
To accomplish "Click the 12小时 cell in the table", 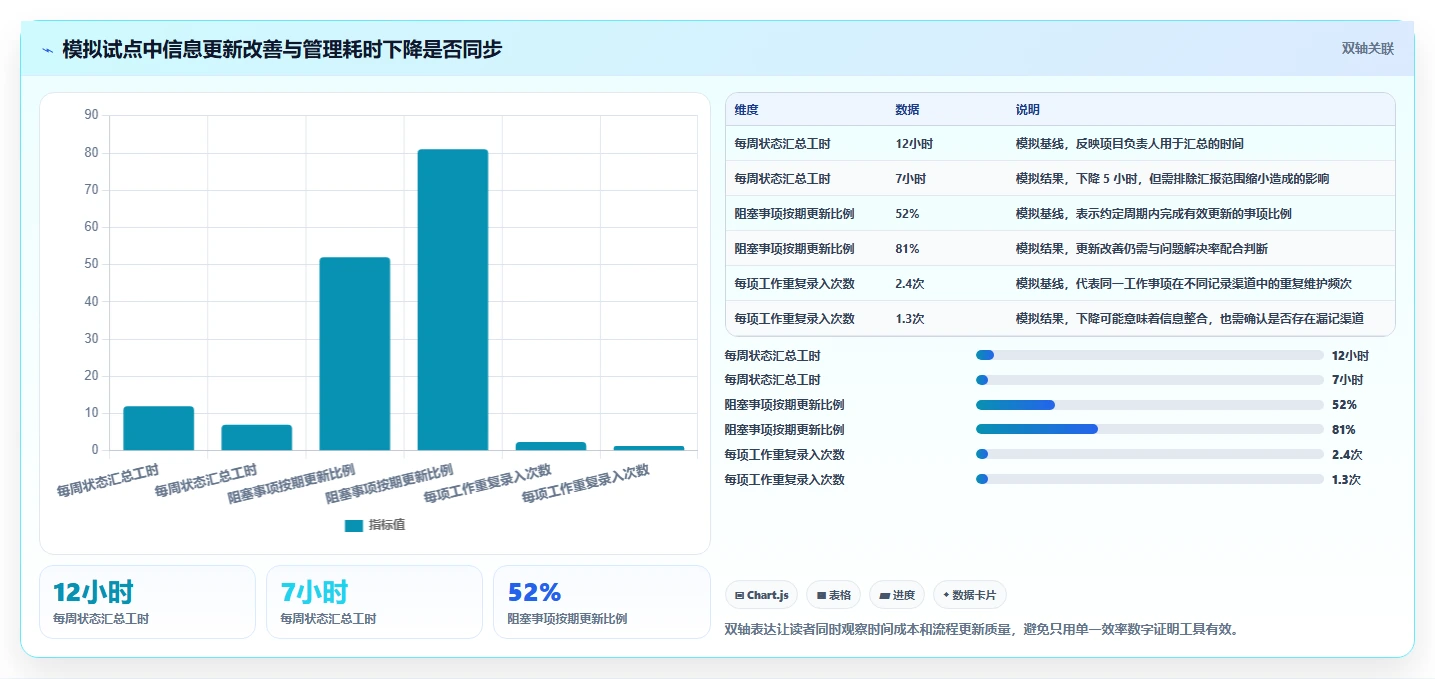I will (914, 144).
